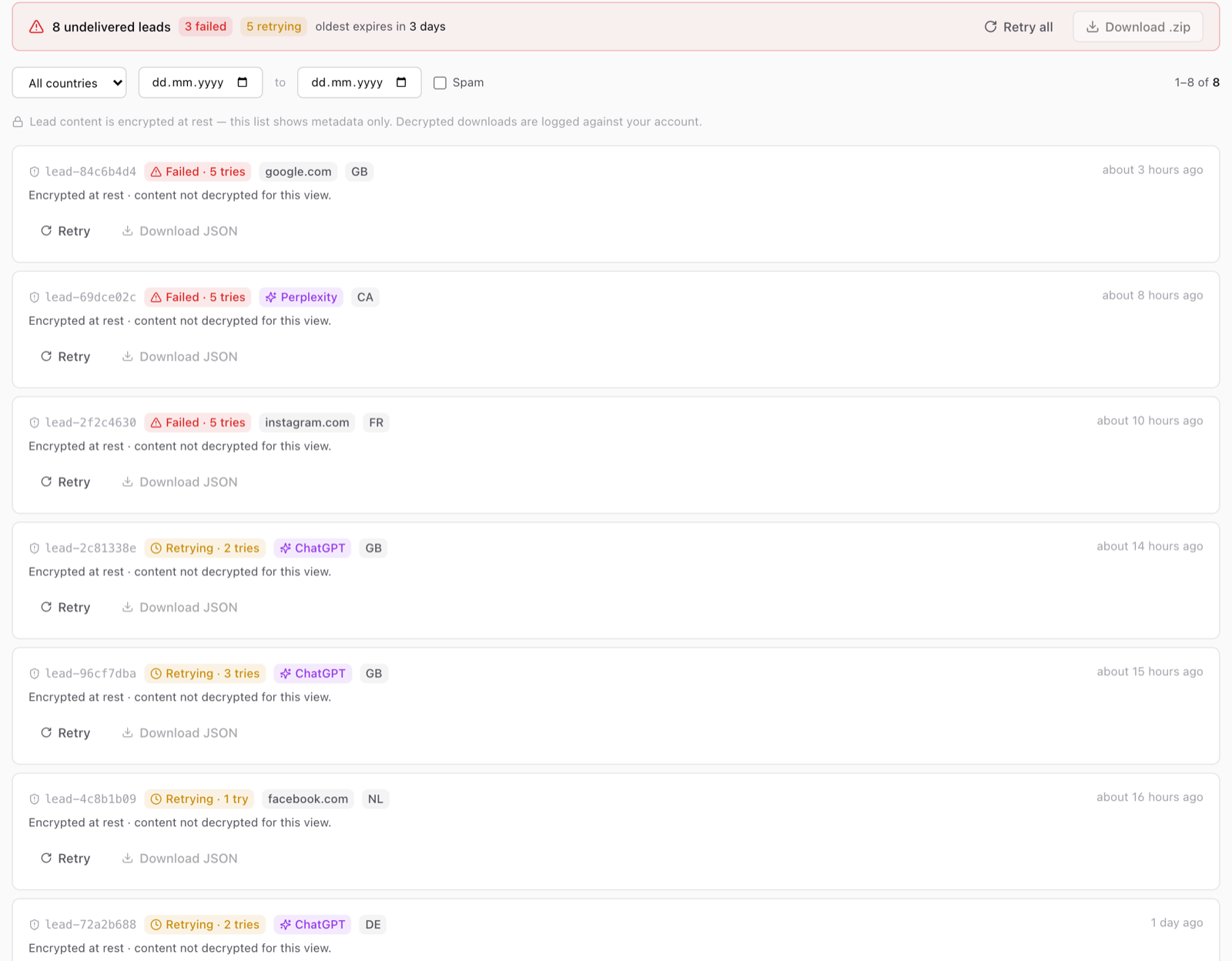This screenshot has width=1232, height=961.
Task: Click shield icon next to lead-2f2c4630
Action: pos(34,423)
